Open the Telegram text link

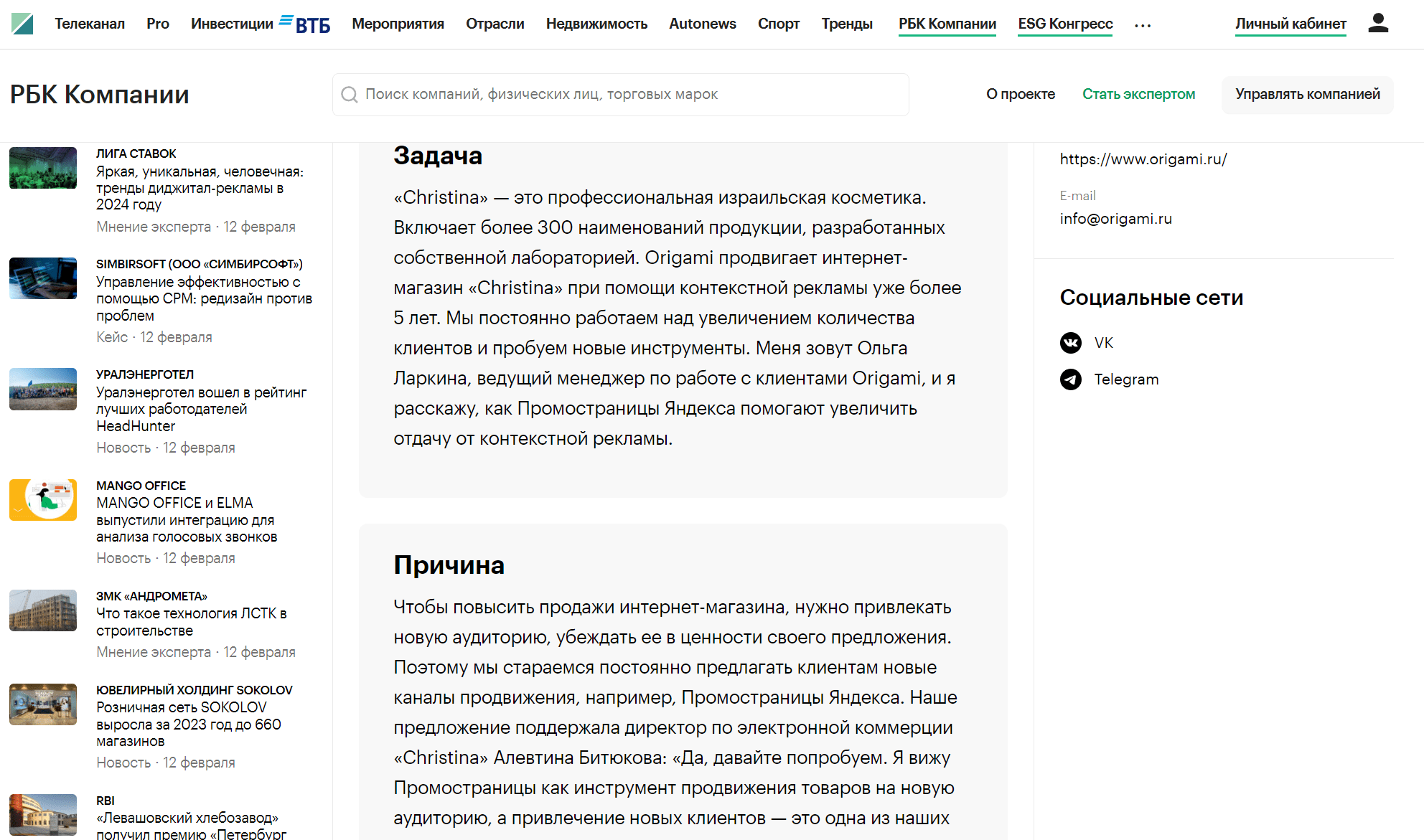click(1126, 379)
